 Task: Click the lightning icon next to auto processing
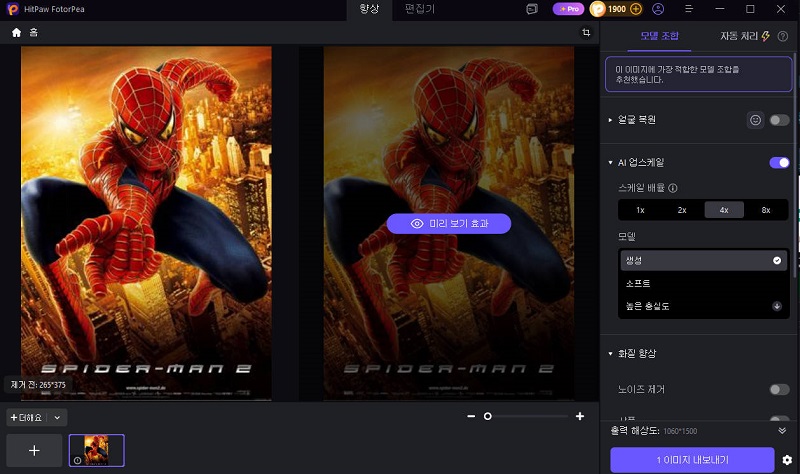[x=766, y=36]
